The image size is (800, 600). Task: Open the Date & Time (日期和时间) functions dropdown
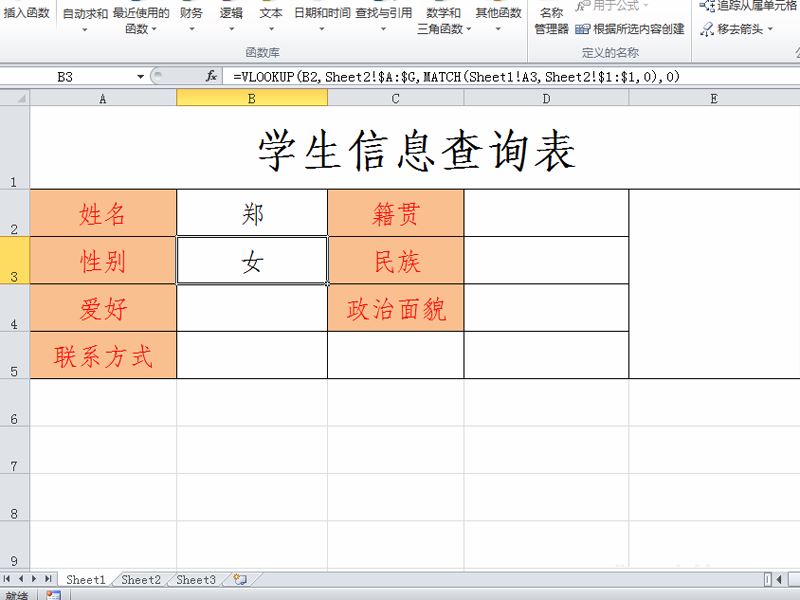tap(322, 21)
